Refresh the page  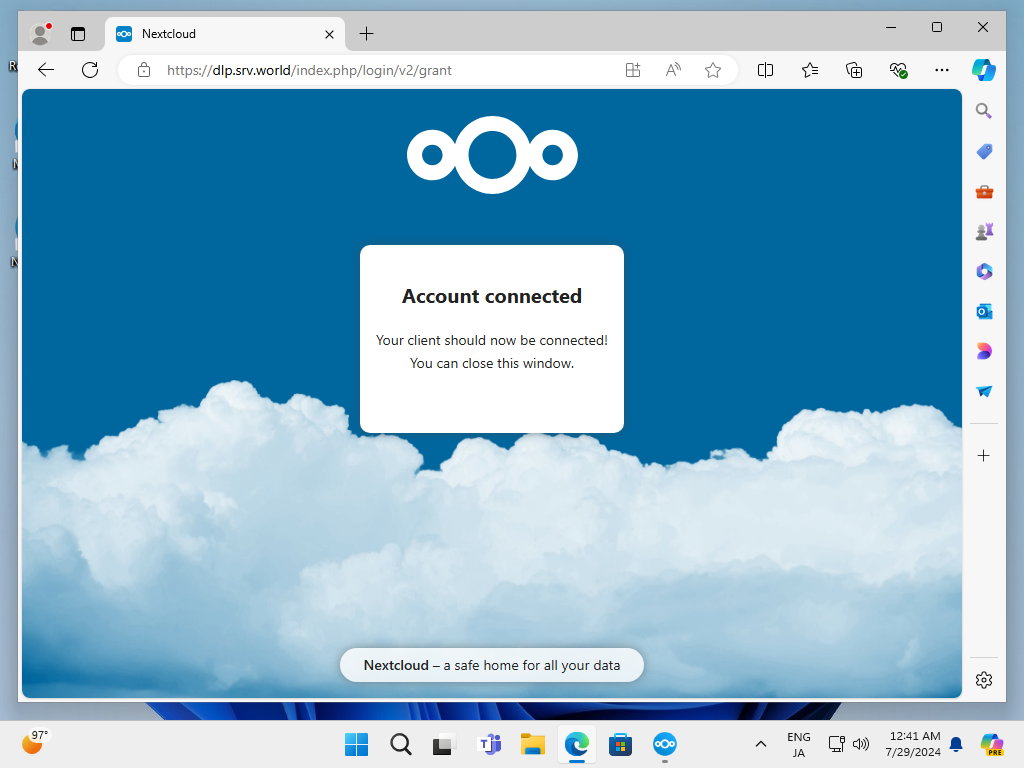[x=90, y=70]
